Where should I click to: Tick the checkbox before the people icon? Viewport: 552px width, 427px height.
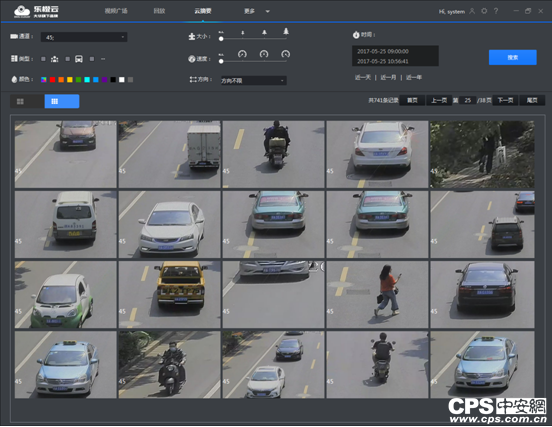pyautogui.click(x=43, y=59)
